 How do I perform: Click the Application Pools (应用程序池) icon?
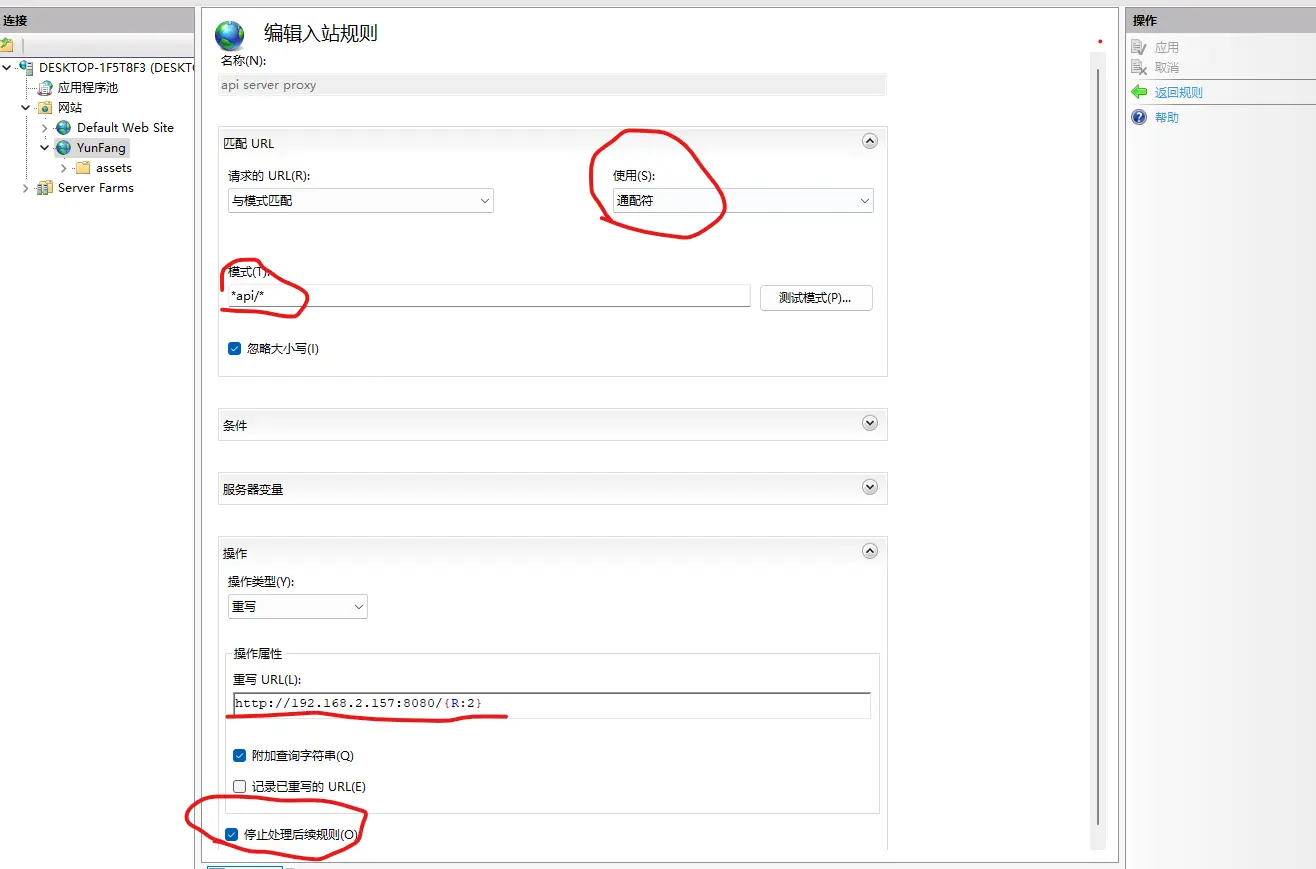coord(46,88)
